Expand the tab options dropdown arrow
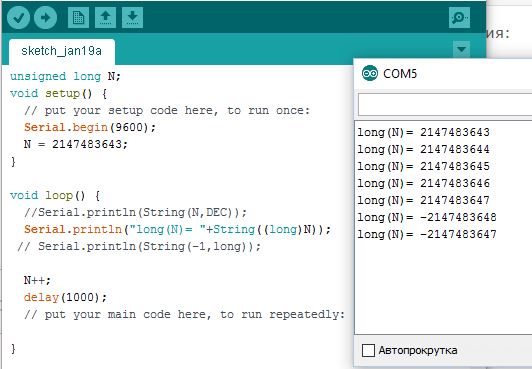Image resolution: width=532 pixels, height=369 pixels. coord(461,49)
